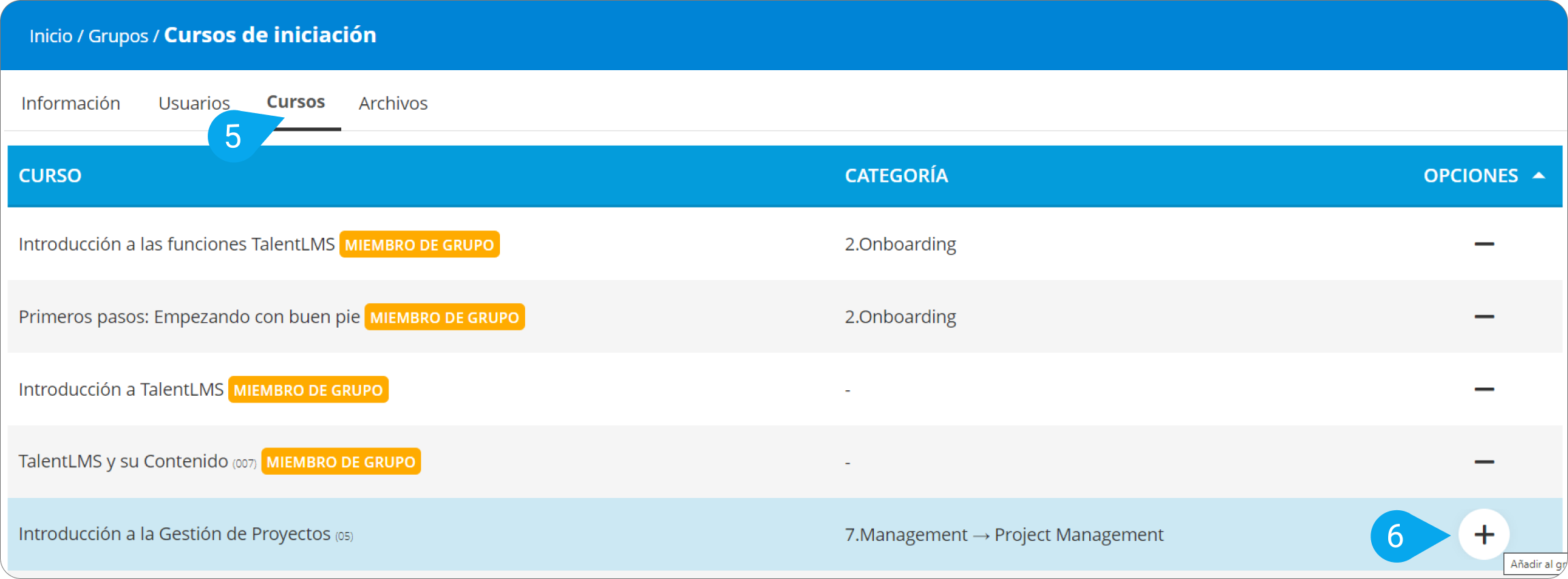Add Introducción a la Gestión de Proyectos
Screen dimensions: 1568x579
coord(1484,534)
